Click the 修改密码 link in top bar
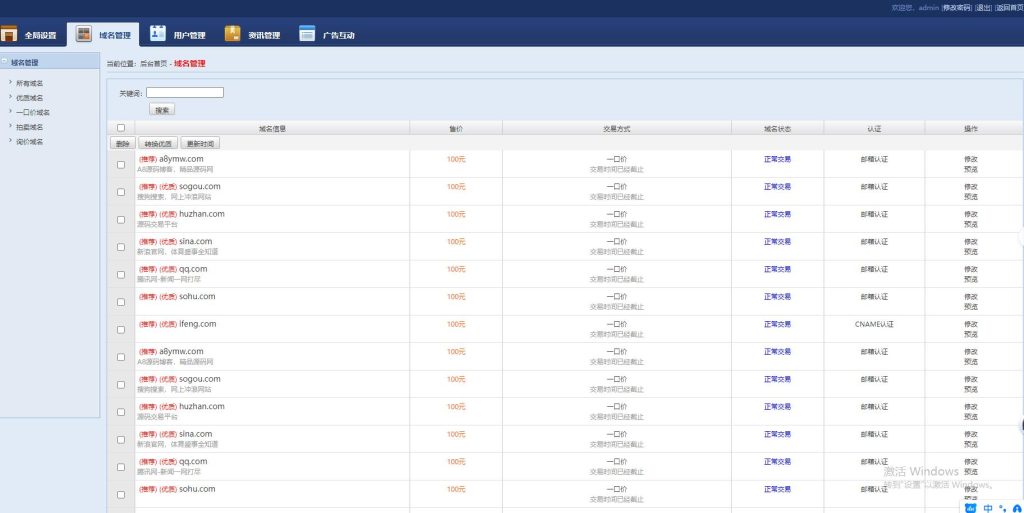The image size is (1024, 513). click(957, 8)
